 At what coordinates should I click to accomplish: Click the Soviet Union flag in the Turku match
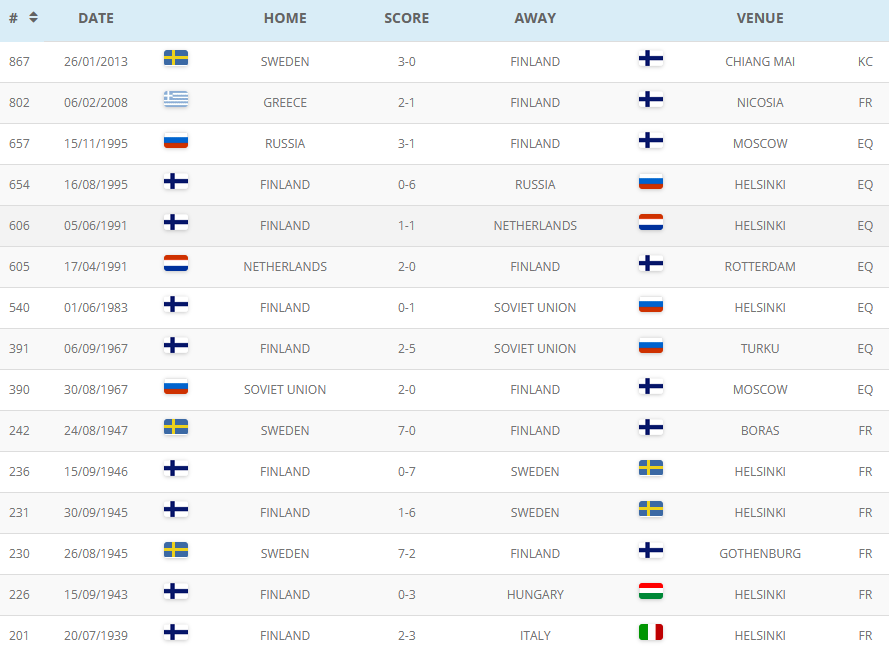[651, 345]
